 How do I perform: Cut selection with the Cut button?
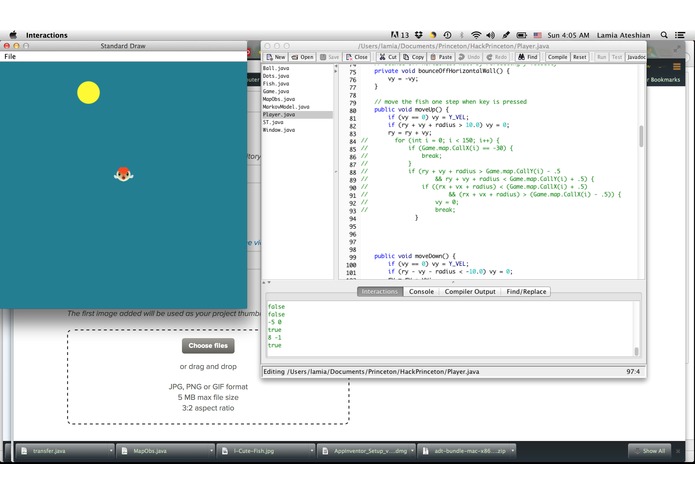click(388, 57)
